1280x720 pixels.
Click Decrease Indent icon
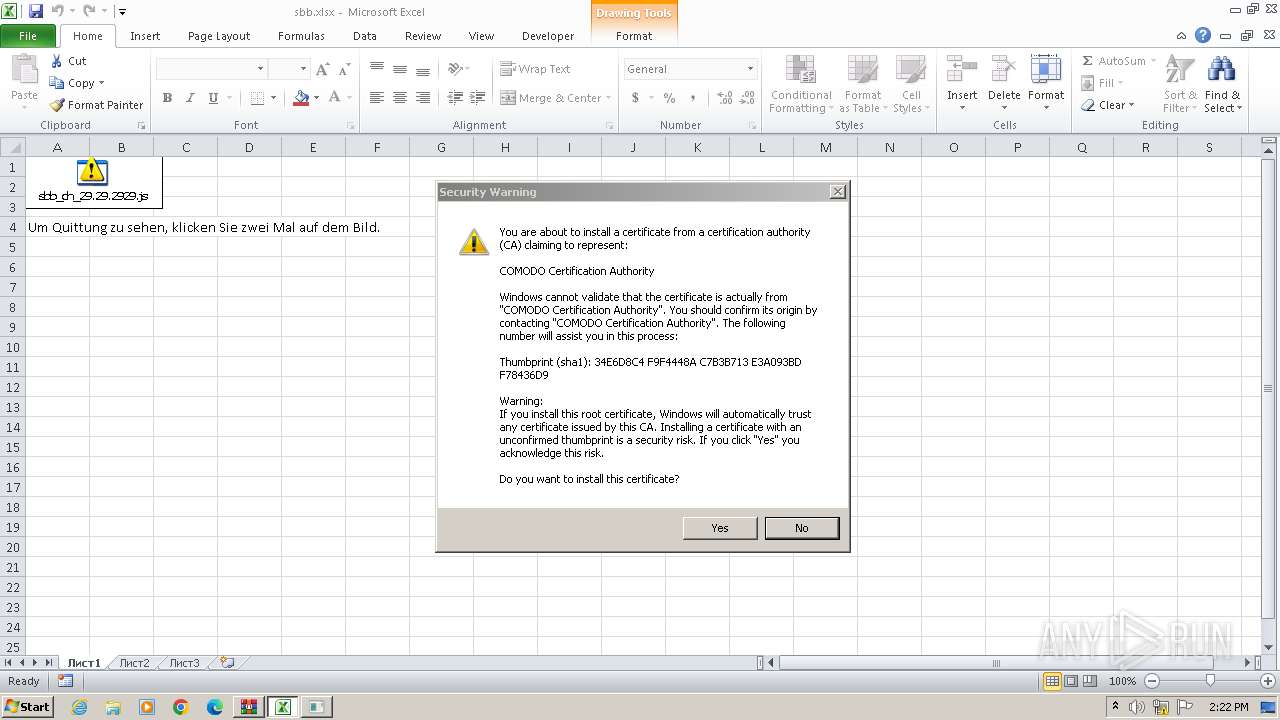tap(455, 98)
